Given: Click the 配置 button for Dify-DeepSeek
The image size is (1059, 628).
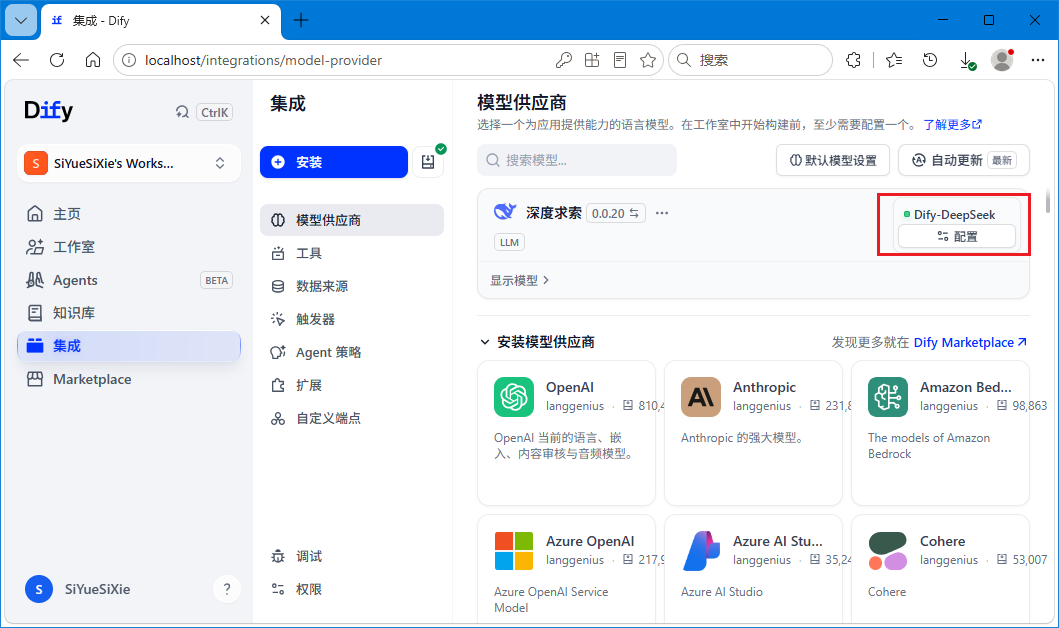Looking at the screenshot, I should [957, 236].
